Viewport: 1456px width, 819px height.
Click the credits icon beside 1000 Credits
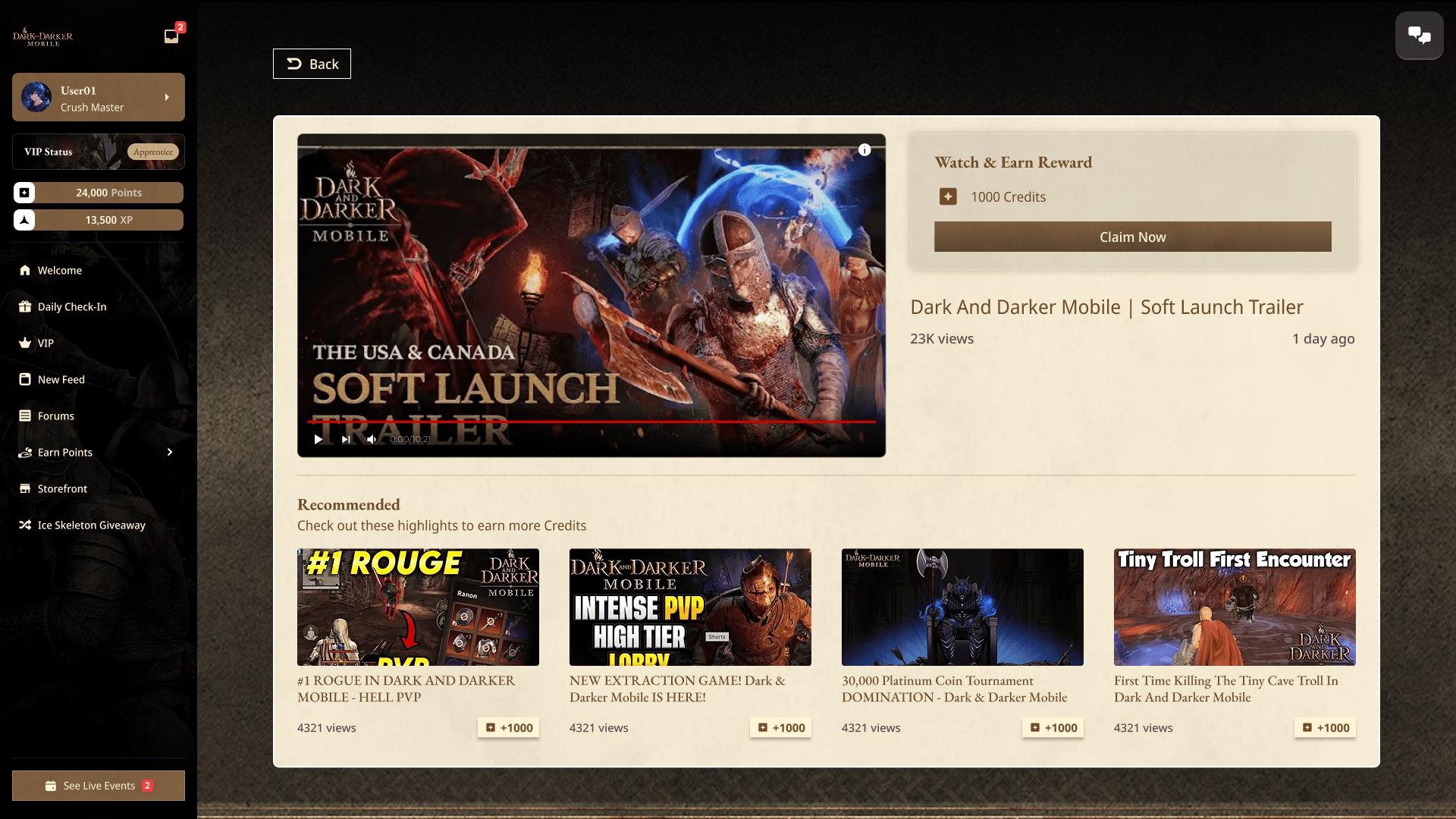tap(948, 197)
